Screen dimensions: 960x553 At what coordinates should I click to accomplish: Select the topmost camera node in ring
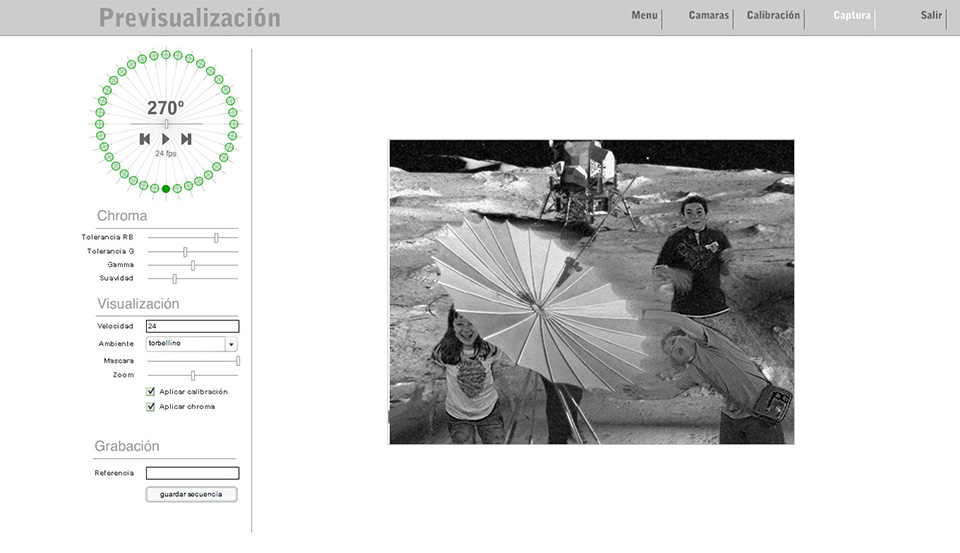[165, 55]
